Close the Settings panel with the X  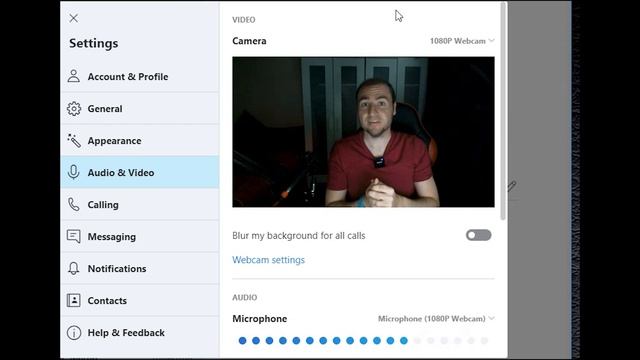pyautogui.click(x=73, y=18)
